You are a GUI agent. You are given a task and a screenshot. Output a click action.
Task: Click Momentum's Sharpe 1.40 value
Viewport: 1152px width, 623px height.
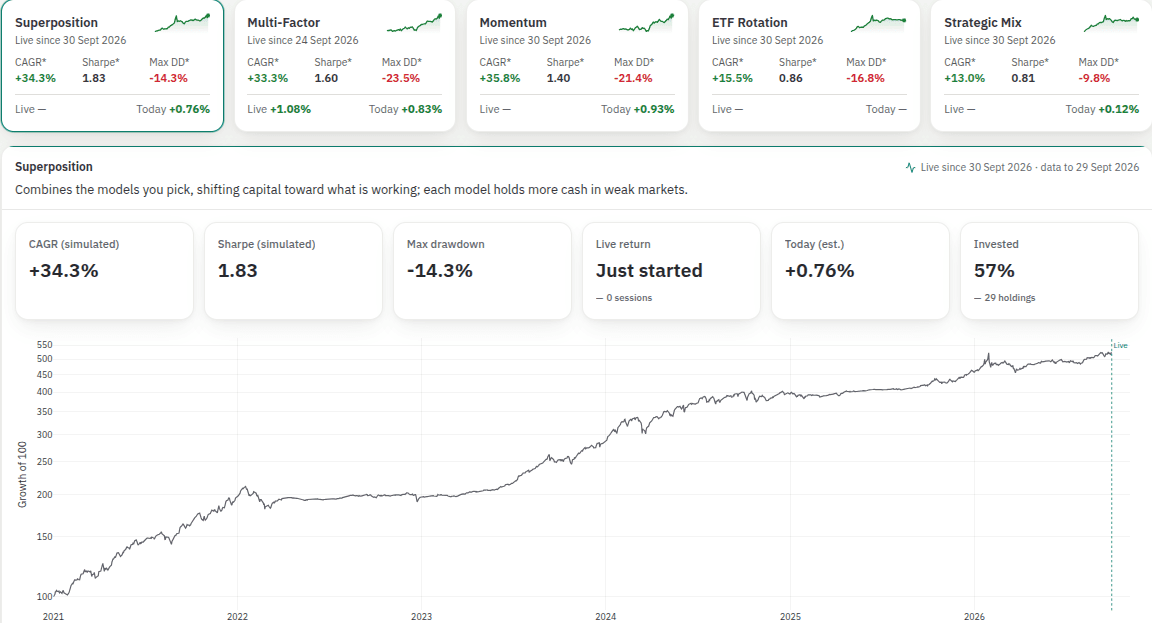point(558,78)
